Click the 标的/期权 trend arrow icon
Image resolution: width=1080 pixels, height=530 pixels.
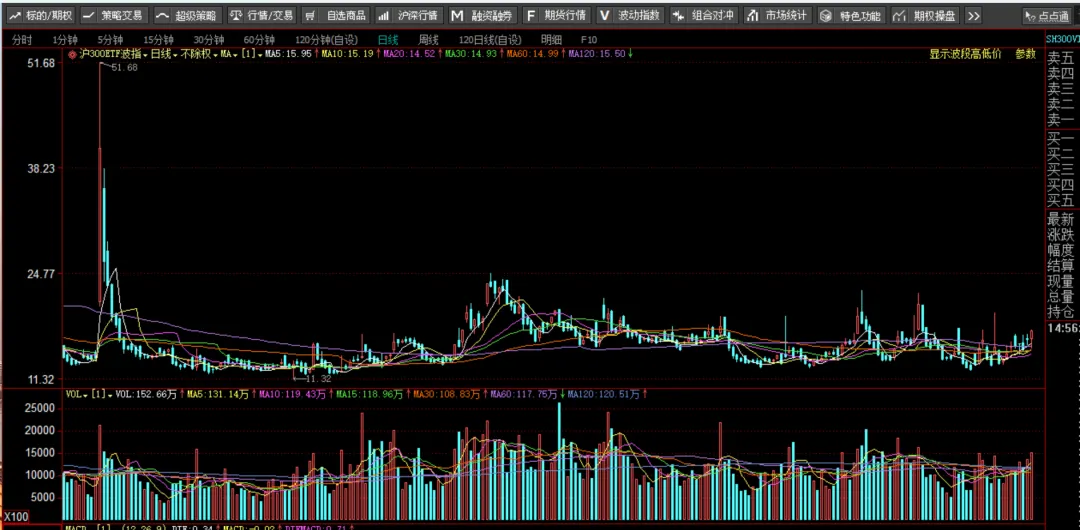(13, 15)
